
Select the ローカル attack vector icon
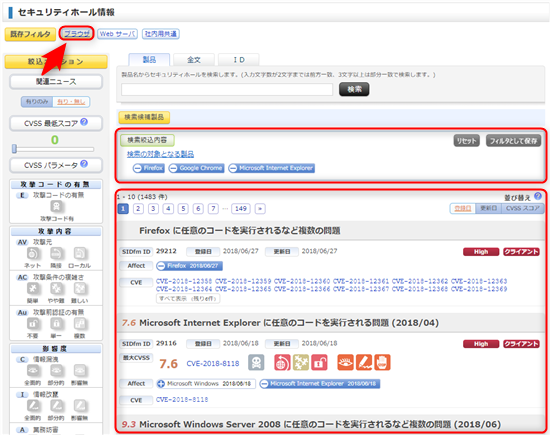[80, 254]
